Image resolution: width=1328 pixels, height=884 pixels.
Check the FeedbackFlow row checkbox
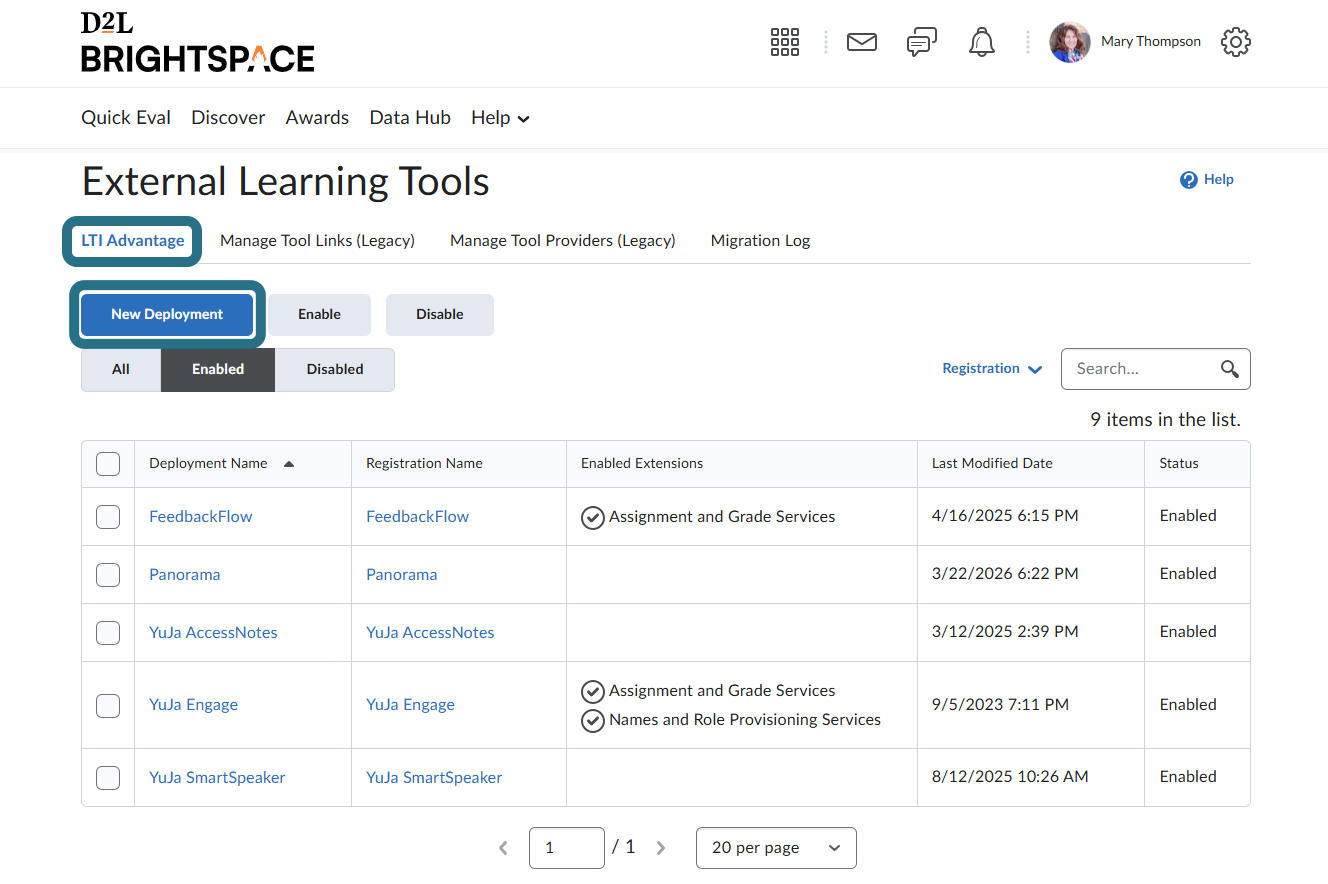(108, 517)
